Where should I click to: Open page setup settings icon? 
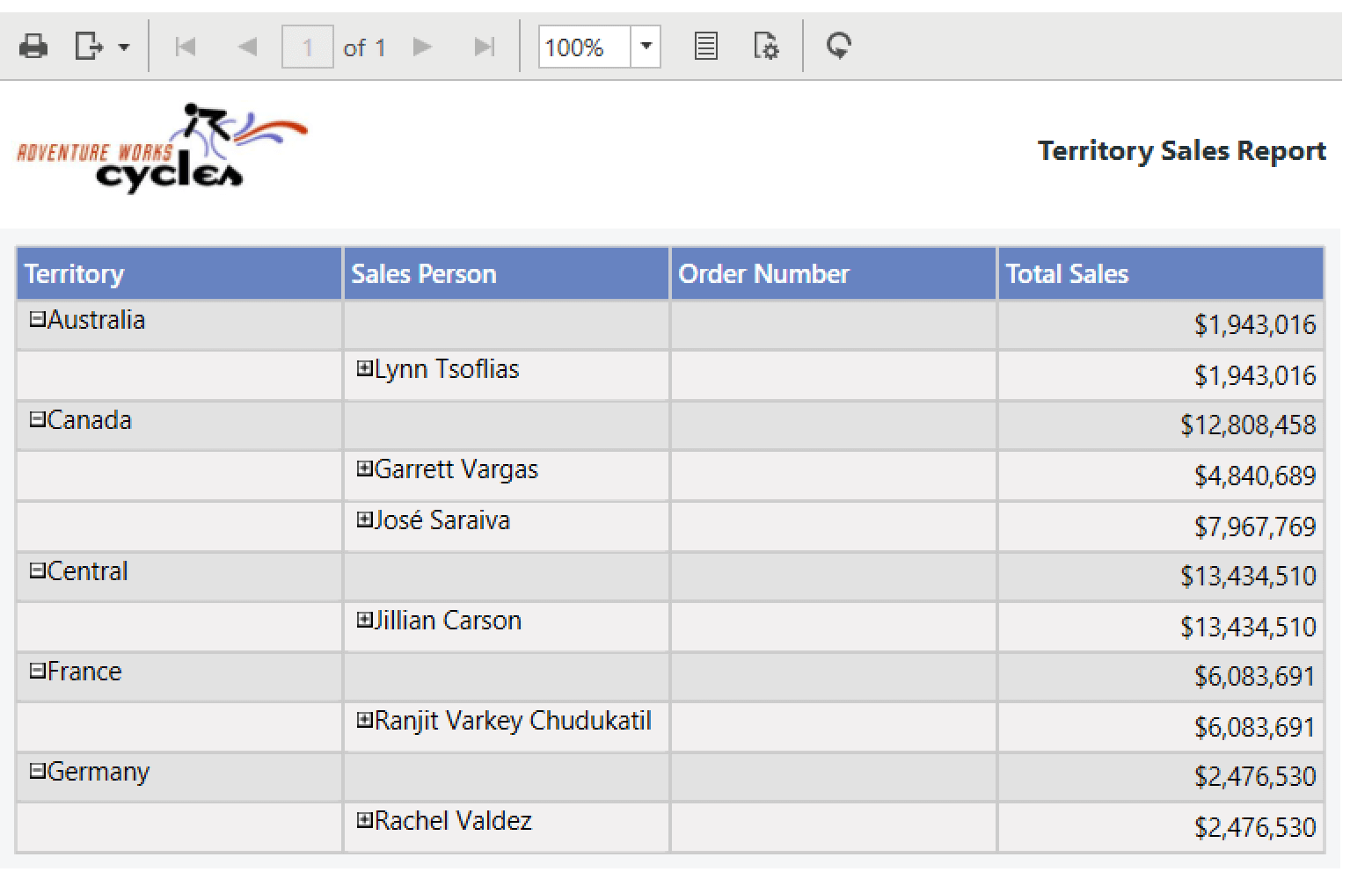(x=766, y=46)
